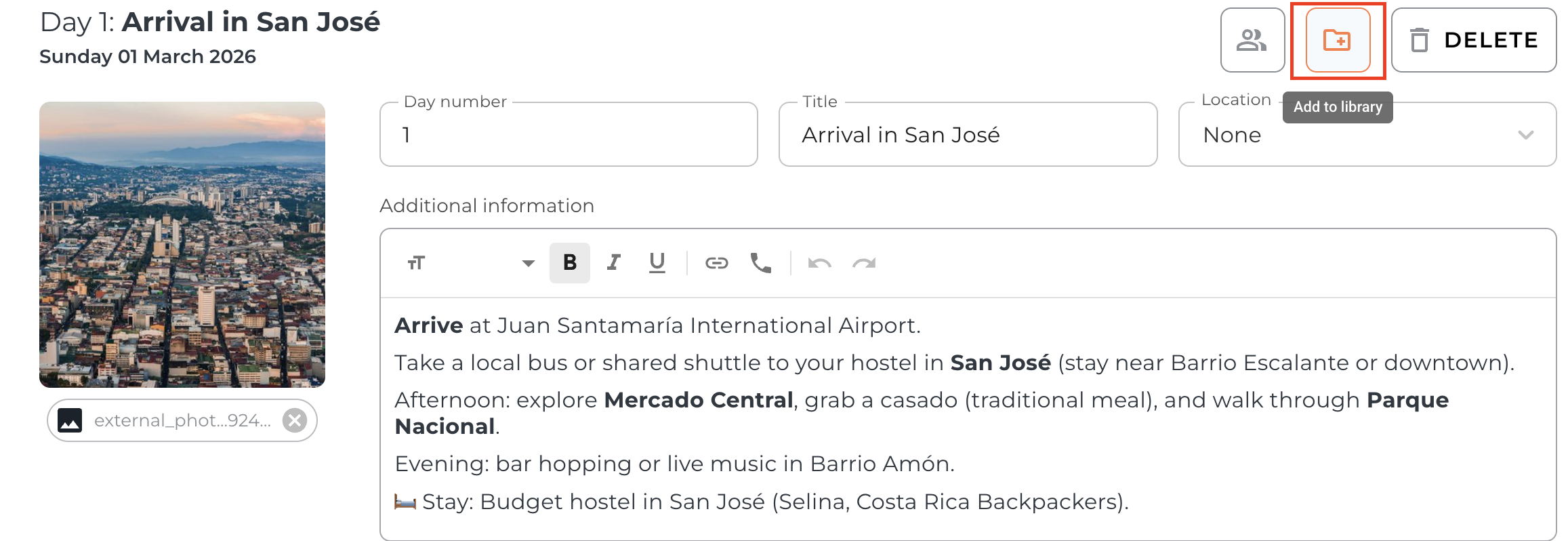
Task: Click the redo arrow icon
Action: coord(864,263)
